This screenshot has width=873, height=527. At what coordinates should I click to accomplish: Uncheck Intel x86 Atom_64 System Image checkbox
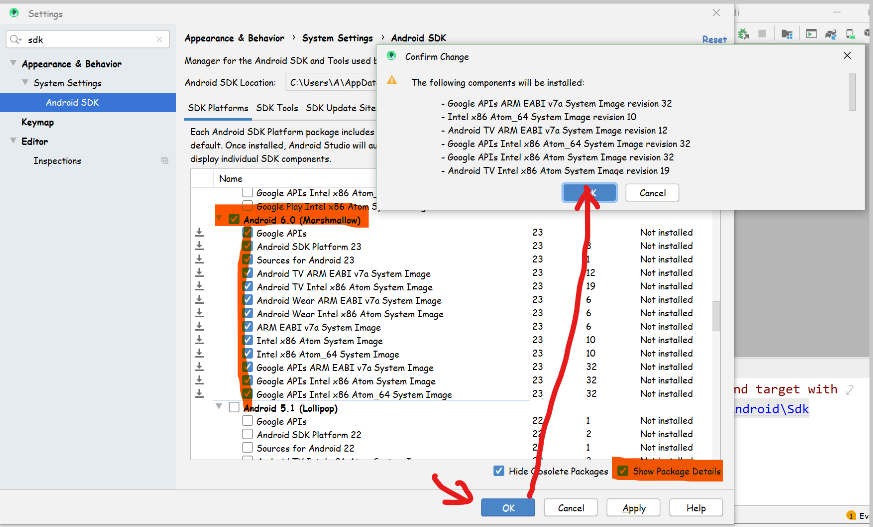coord(247,354)
